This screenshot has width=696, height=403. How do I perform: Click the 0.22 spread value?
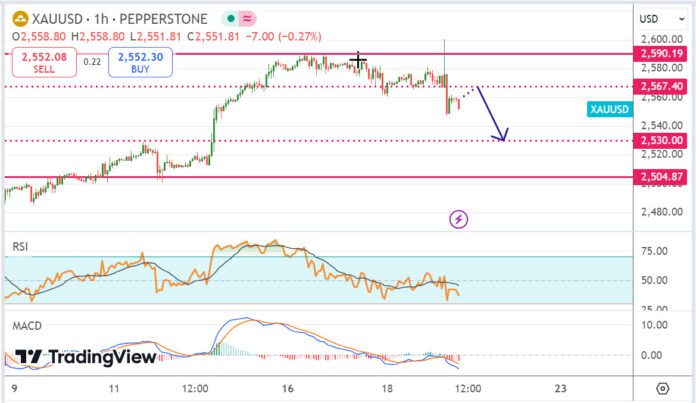pyautogui.click(x=92, y=62)
